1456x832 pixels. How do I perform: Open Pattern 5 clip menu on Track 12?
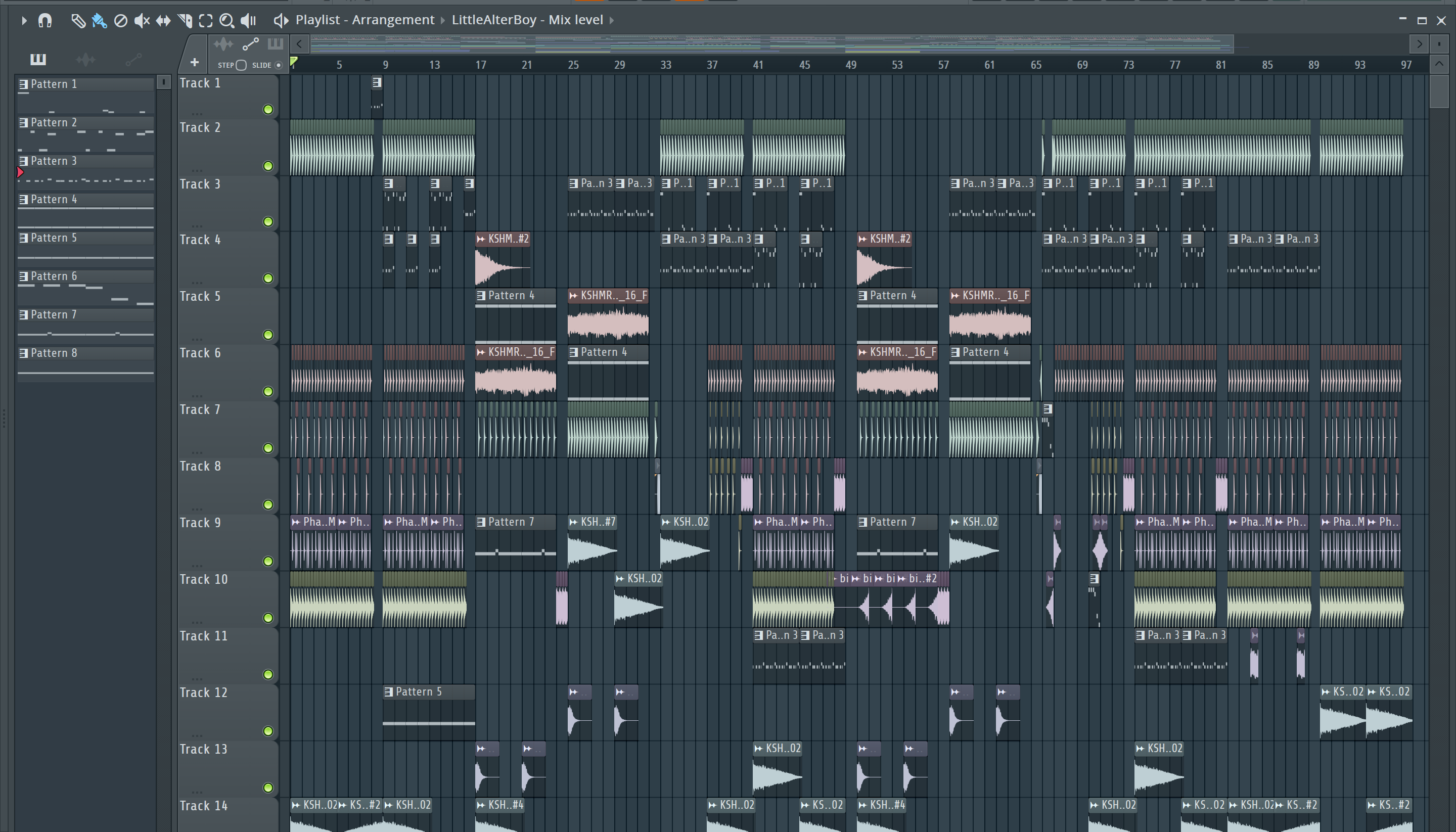coord(389,691)
